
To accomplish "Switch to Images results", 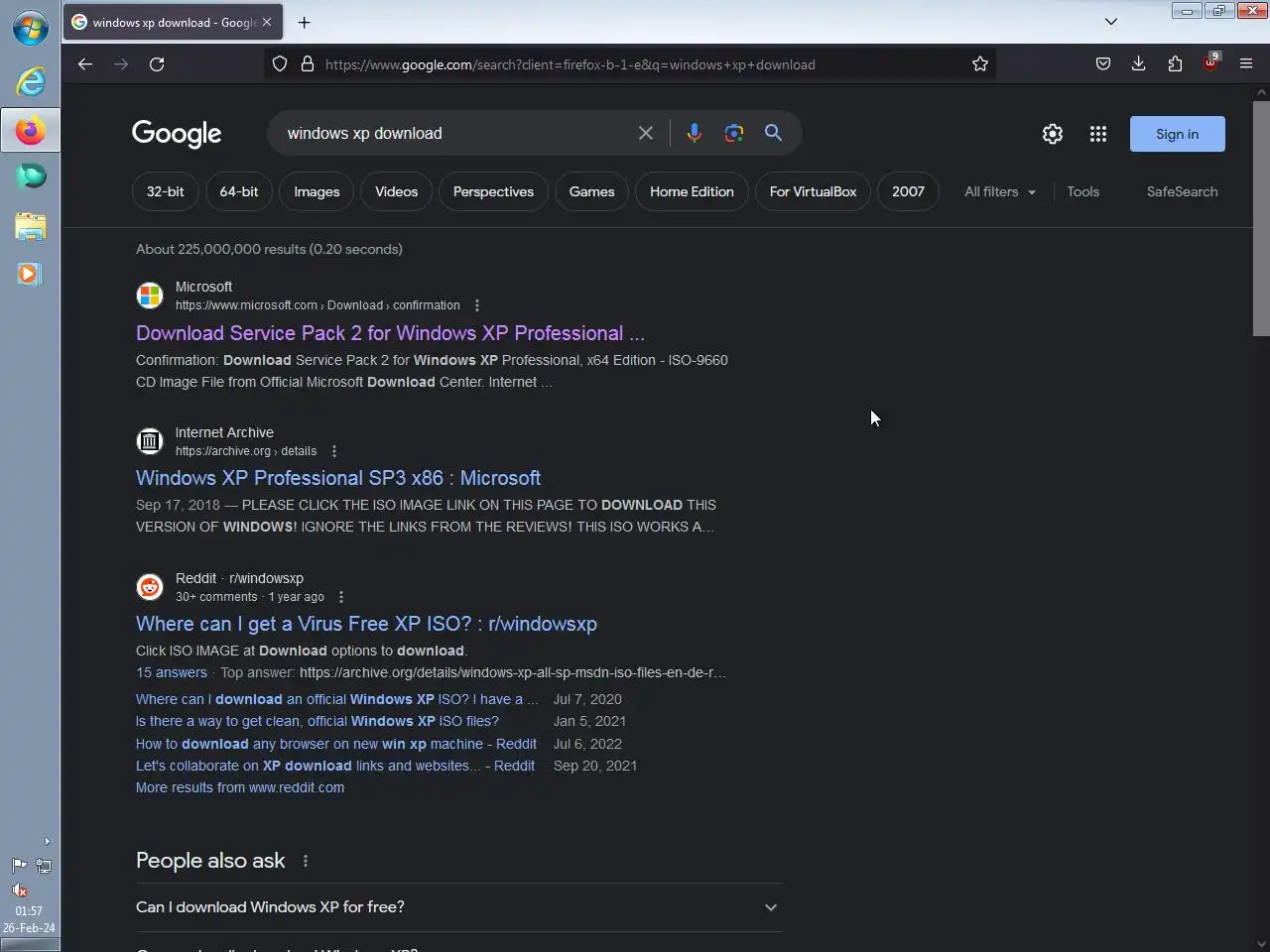I will coord(317,191).
